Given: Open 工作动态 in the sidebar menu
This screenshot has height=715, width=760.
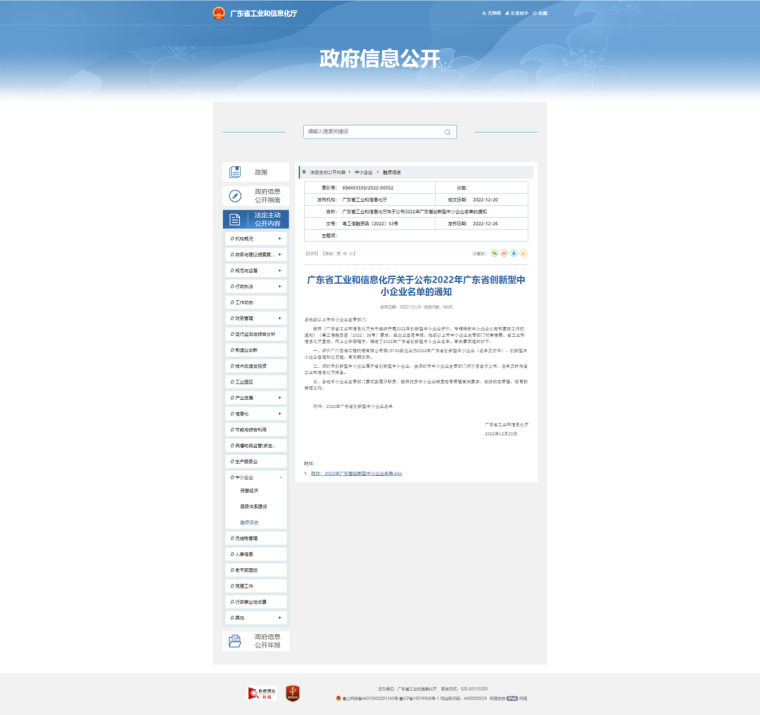Looking at the screenshot, I should (x=244, y=302).
